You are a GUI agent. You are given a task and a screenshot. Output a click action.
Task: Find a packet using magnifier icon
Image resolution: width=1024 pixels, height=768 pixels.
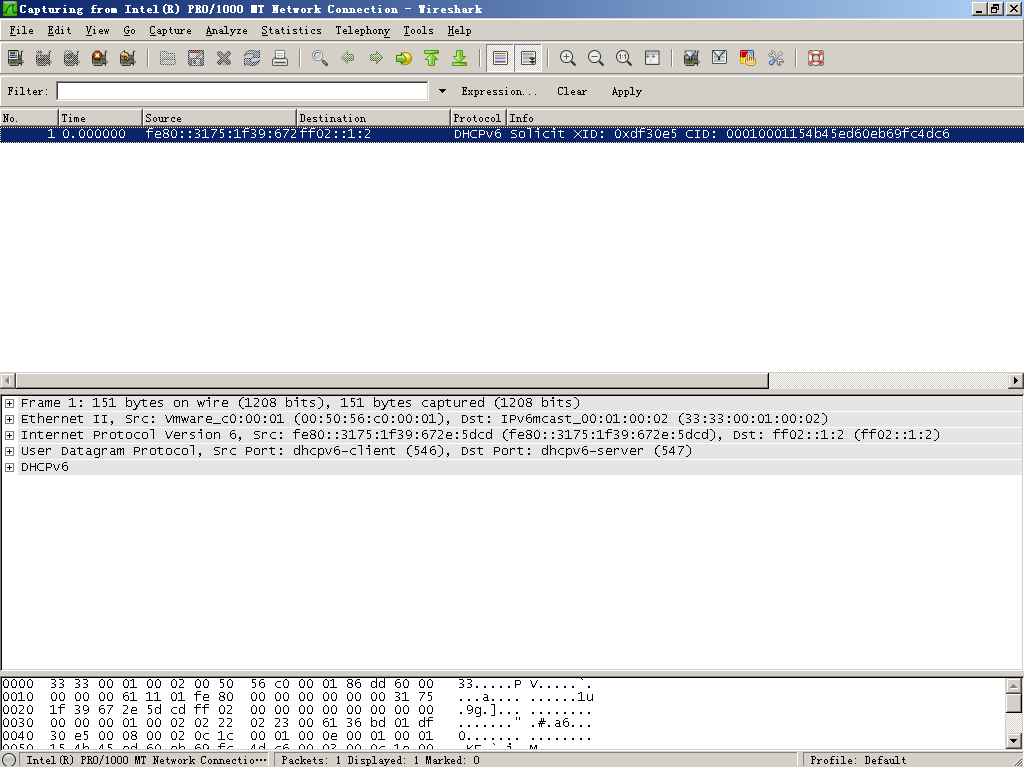click(320, 58)
